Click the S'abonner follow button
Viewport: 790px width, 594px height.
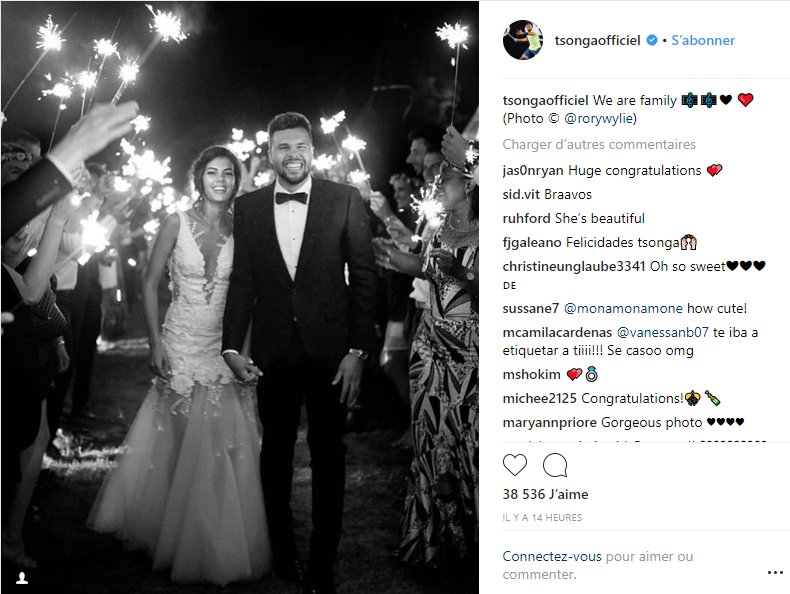(x=703, y=41)
